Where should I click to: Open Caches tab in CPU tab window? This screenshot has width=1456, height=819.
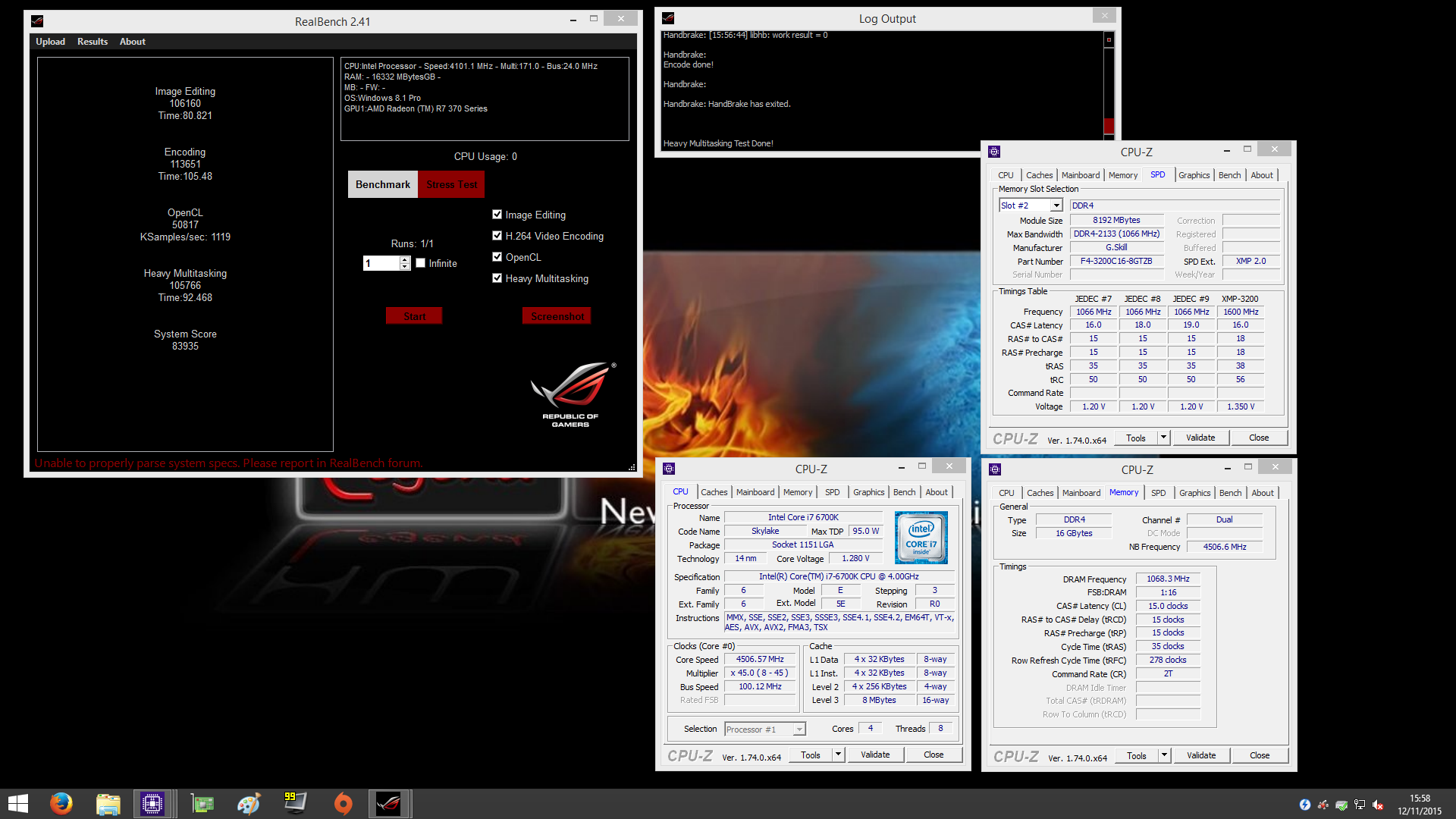point(714,492)
